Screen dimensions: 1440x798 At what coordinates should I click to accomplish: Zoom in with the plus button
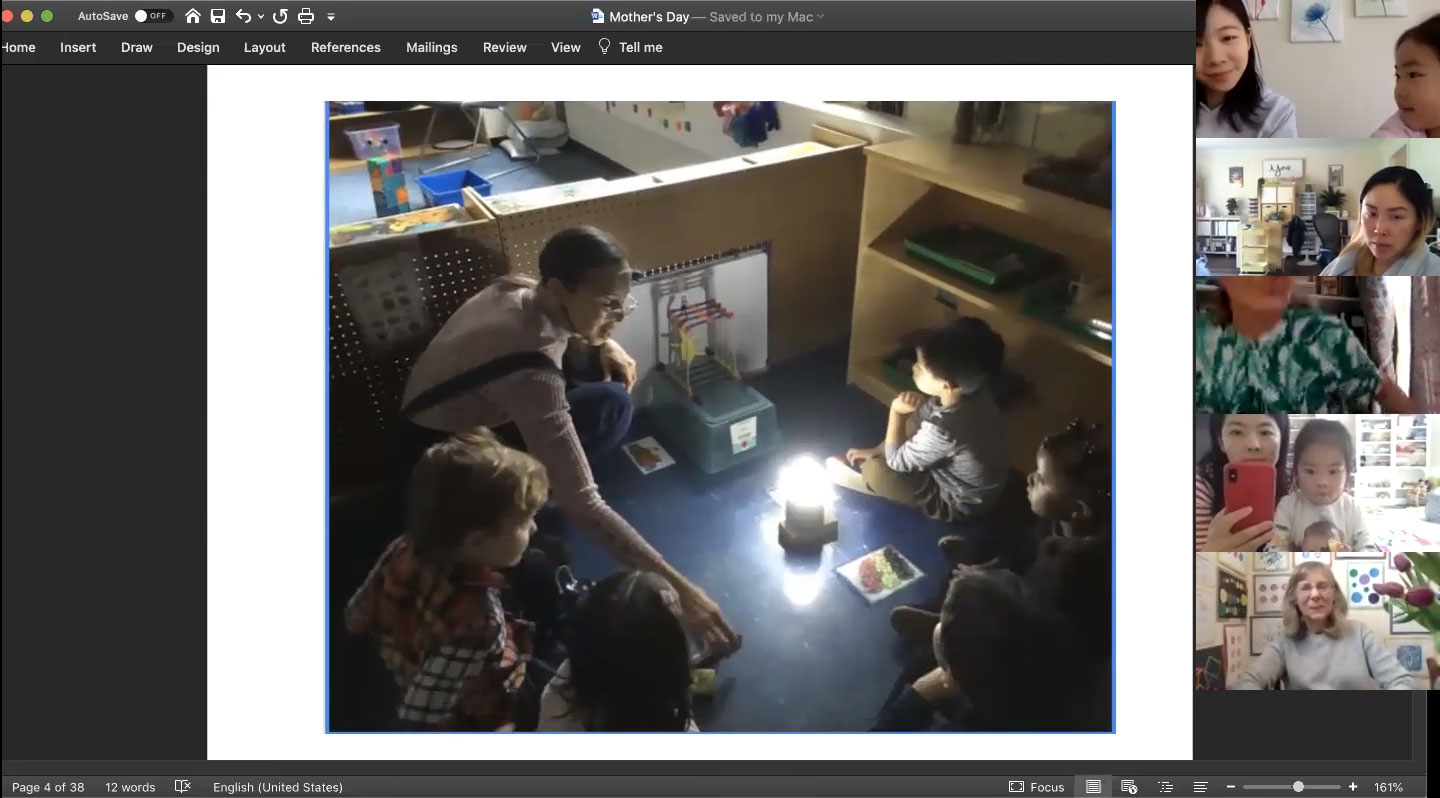[1353, 787]
